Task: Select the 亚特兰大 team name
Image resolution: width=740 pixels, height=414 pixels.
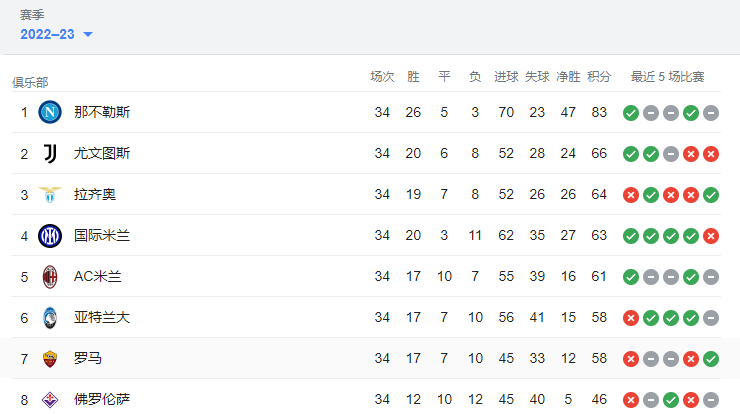Action: coord(102,318)
